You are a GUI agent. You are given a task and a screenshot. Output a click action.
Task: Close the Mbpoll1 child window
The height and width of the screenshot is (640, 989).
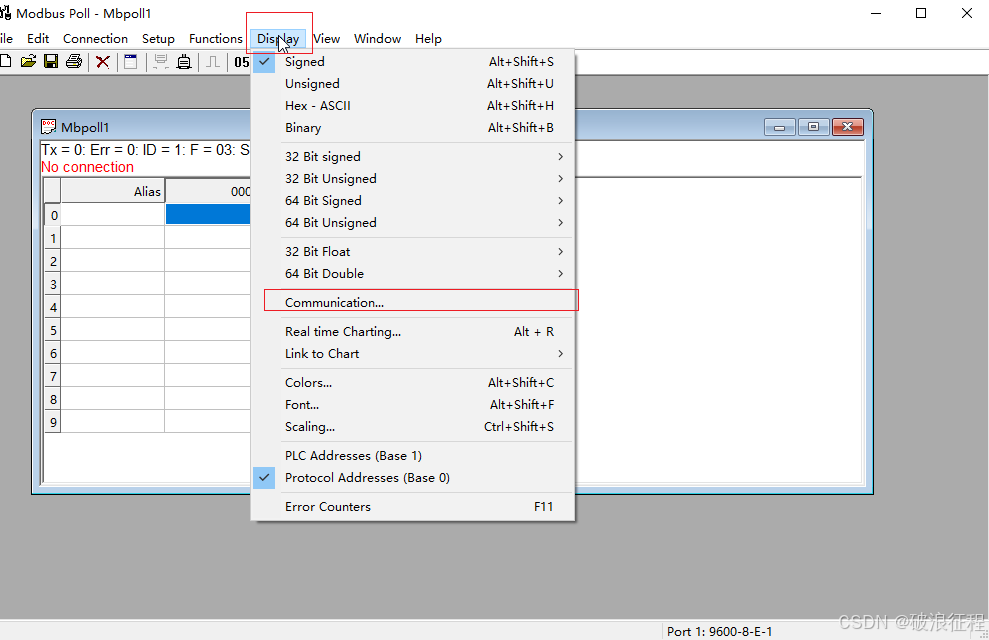(x=848, y=127)
